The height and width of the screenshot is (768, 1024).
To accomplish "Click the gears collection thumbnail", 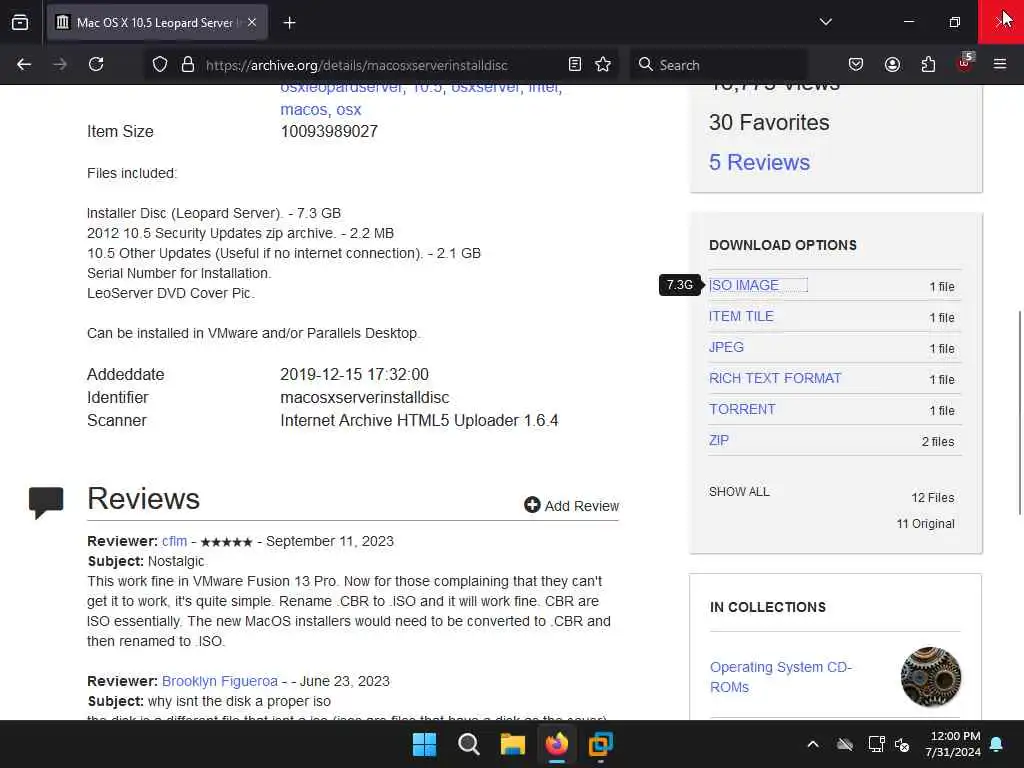I will (931, 677).
